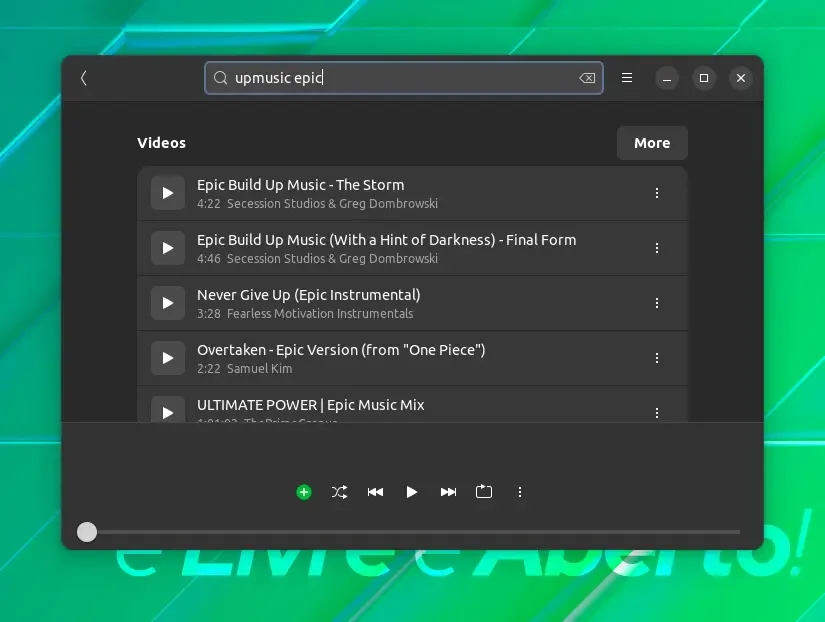Click inside the search input field
Viewport: 825px width, 622px height.
[x=404, y=78]
